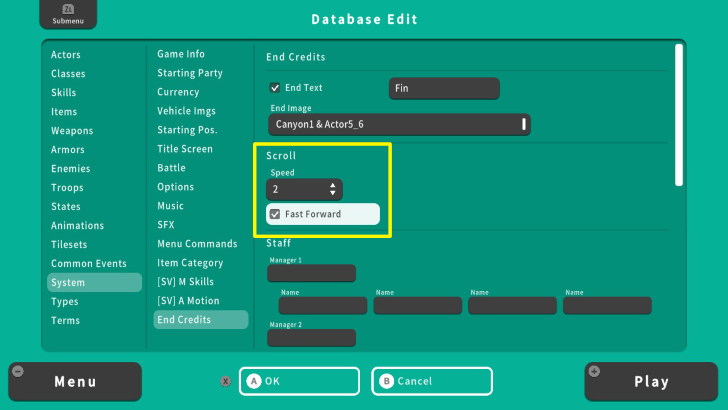Increase the Scroll Speed with up arrow
The image size is (728, 410).
[332, 185]
